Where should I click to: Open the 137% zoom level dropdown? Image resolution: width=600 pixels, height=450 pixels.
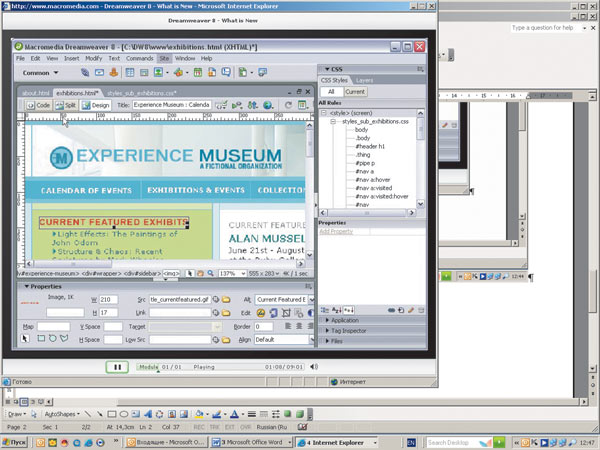(x=243, y=274)
